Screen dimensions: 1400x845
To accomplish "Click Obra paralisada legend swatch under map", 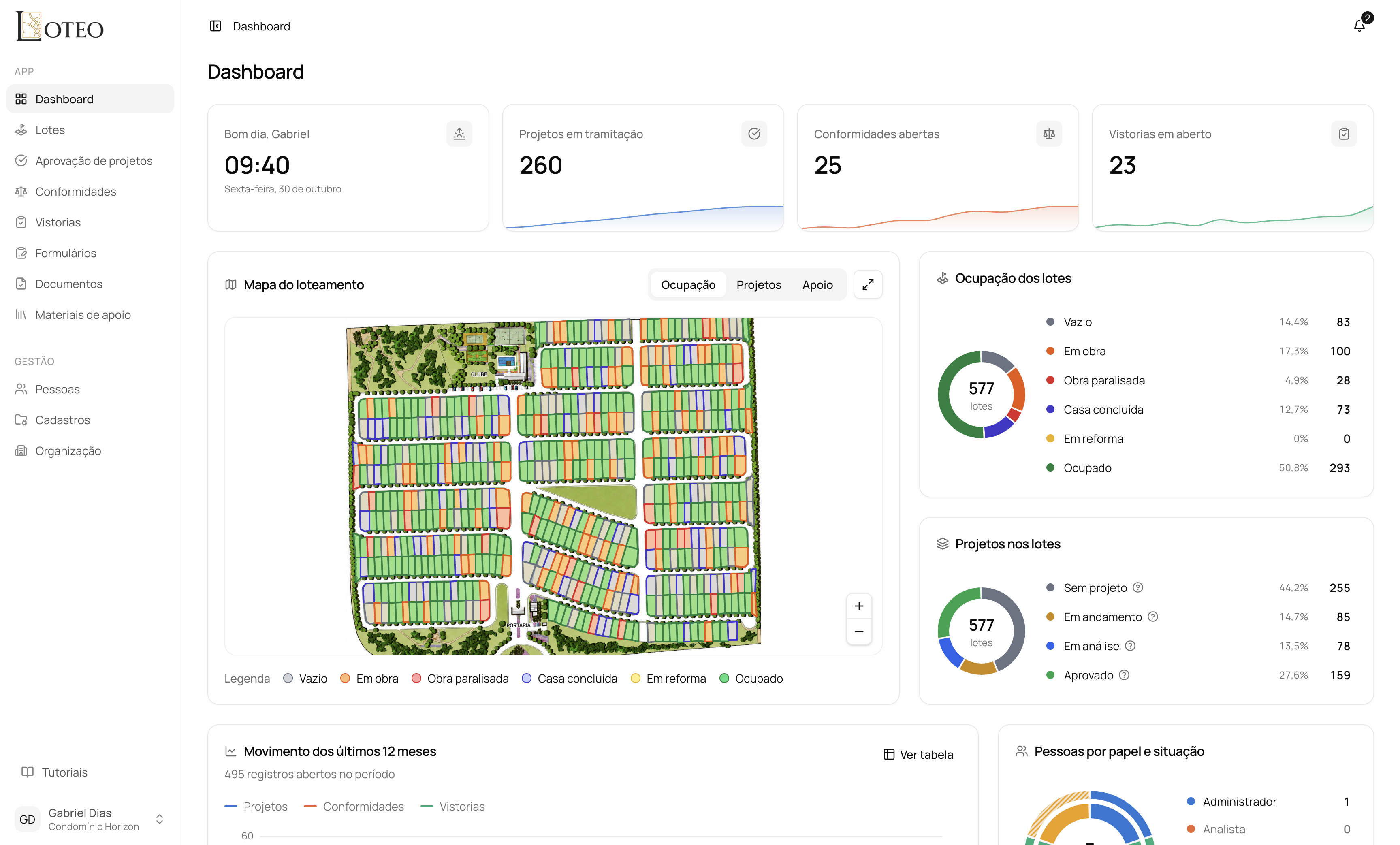I will pyautogui.click(x=416, y=678).
